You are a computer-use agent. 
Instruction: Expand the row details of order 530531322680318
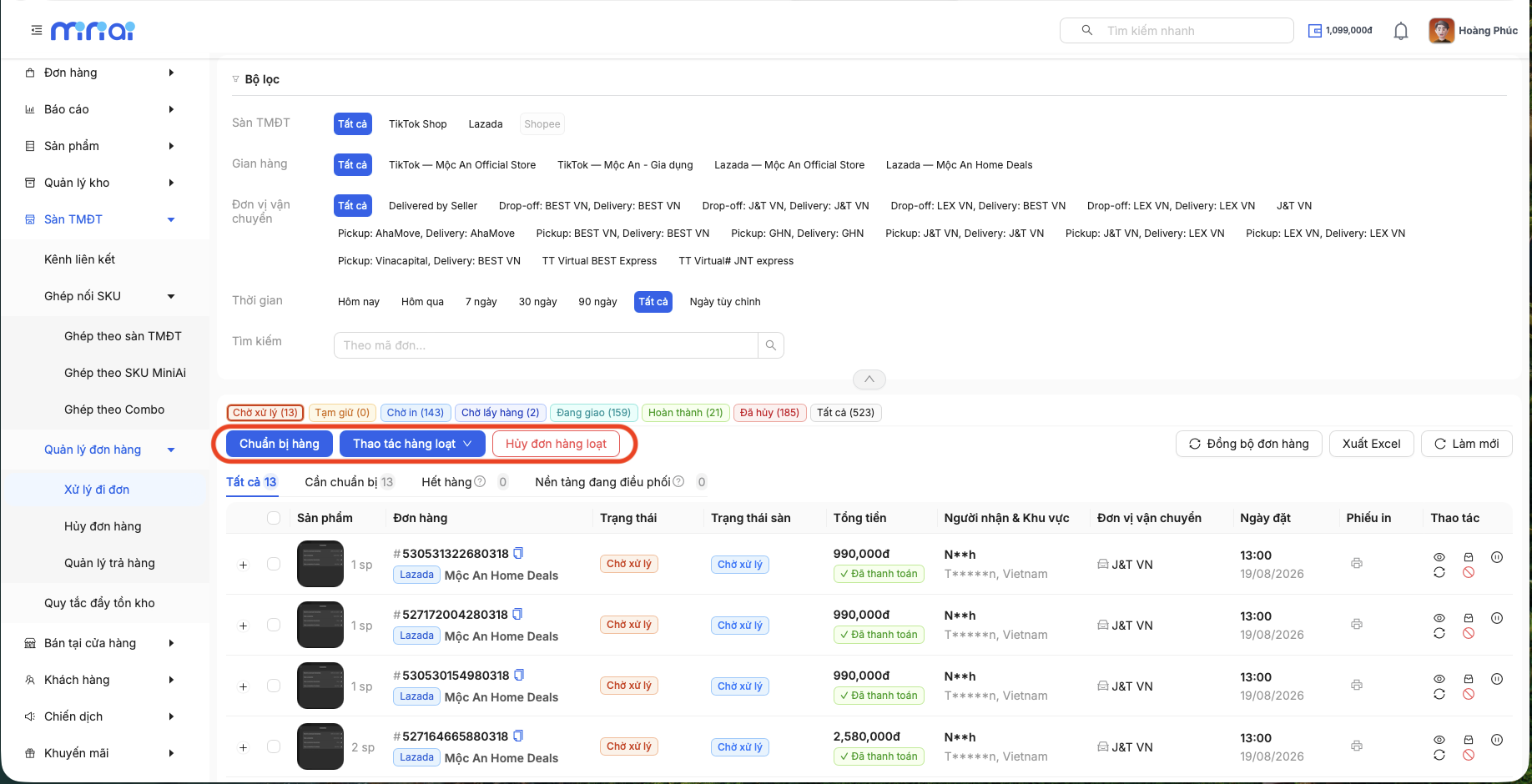click(243, 565)
